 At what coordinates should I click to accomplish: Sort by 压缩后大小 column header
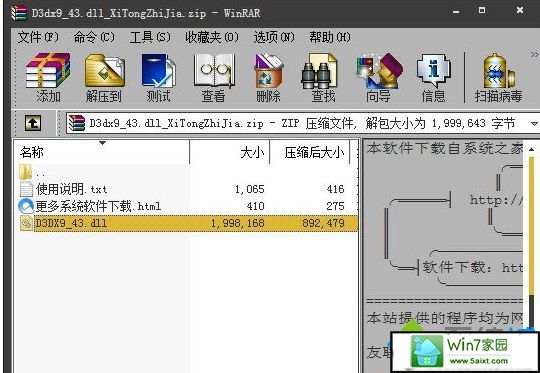point(310,152)
